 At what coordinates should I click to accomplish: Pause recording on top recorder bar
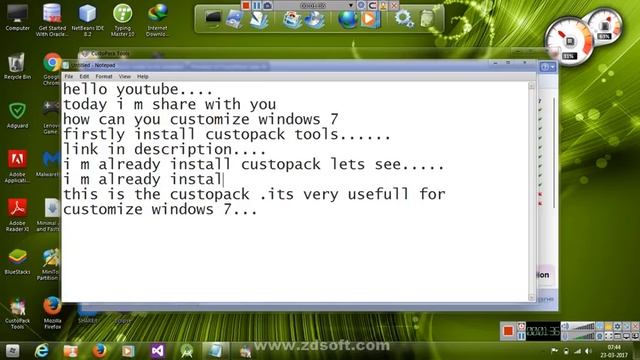256,5
